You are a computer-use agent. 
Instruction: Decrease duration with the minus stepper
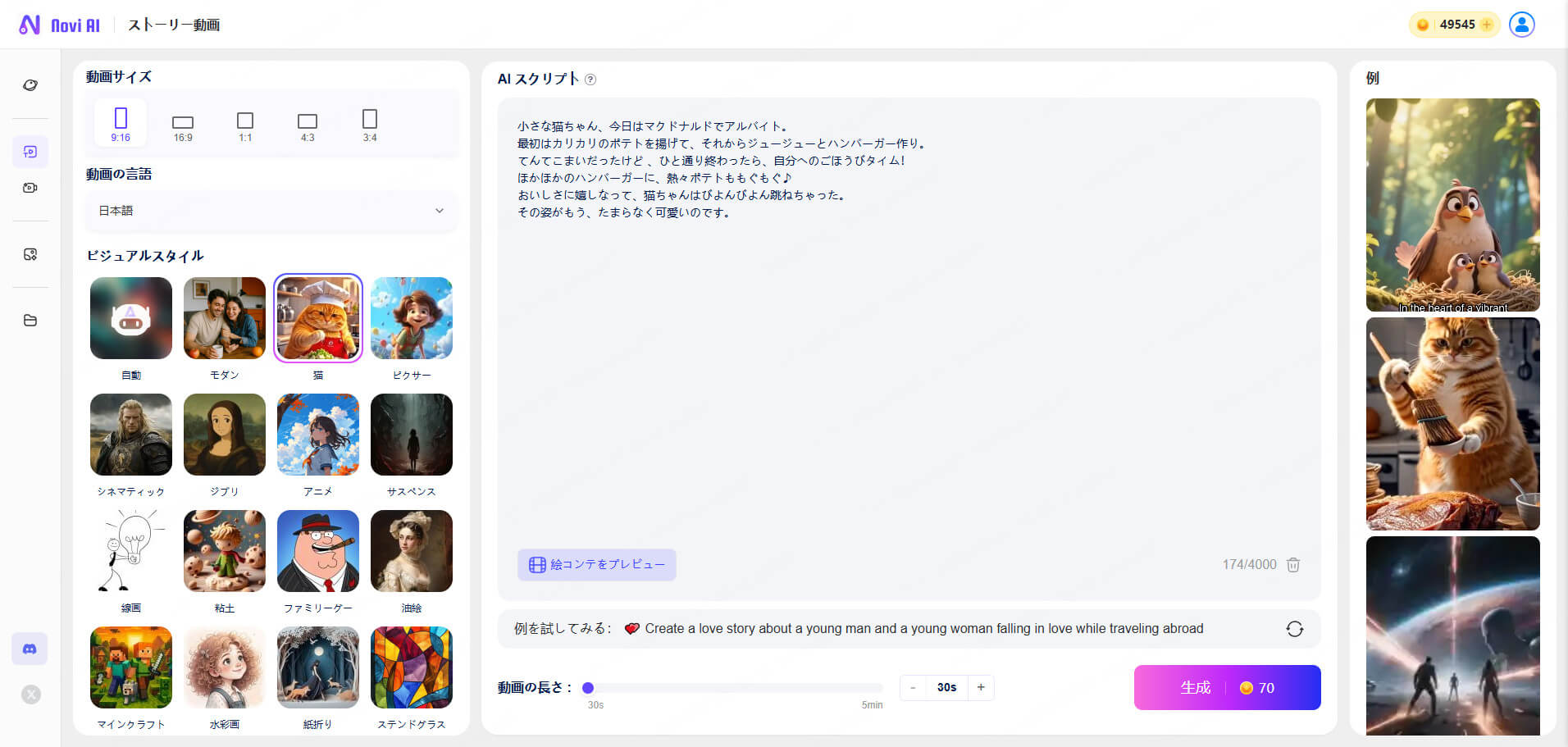tap(912, 687)
